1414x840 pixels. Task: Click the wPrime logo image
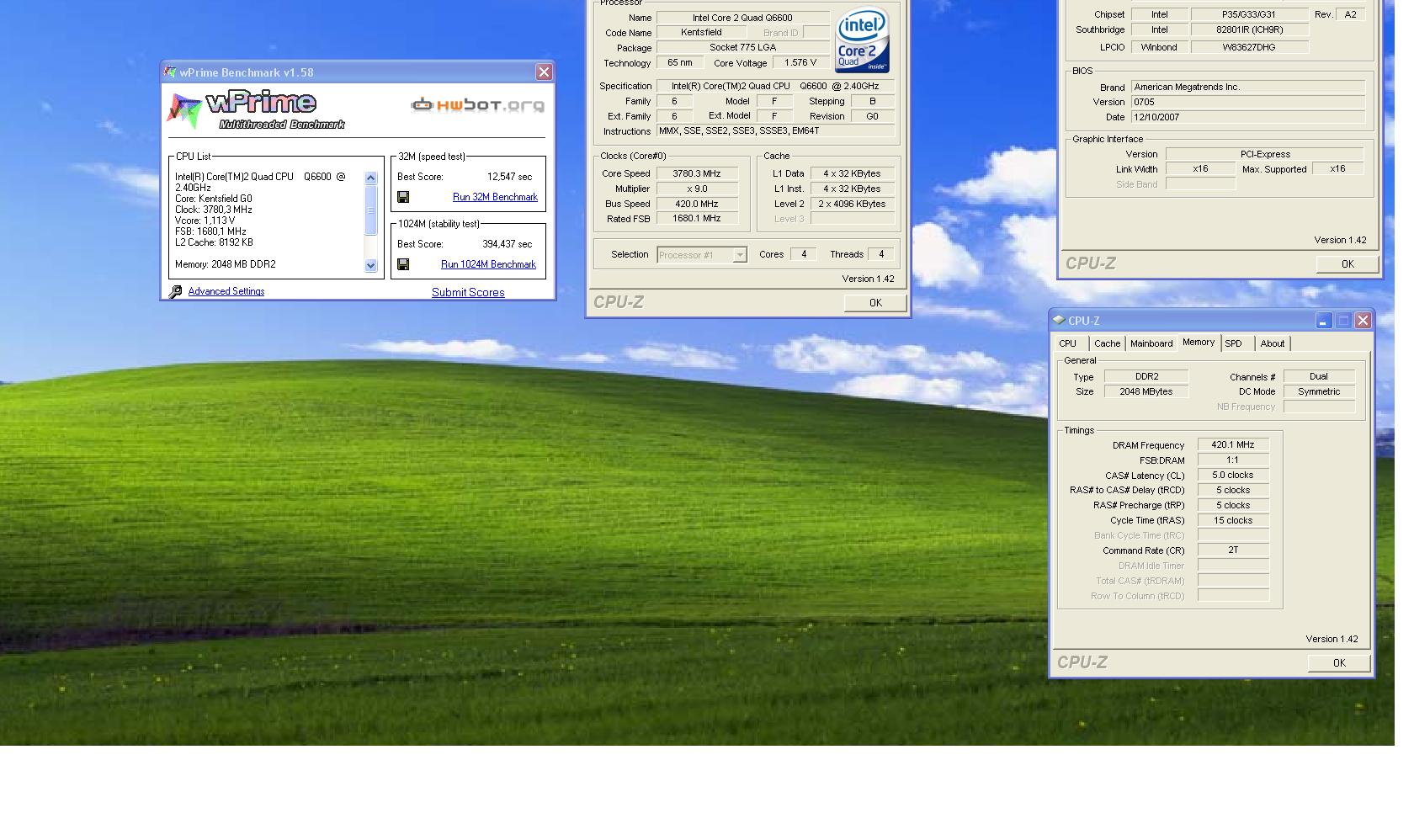coord(256,110)
